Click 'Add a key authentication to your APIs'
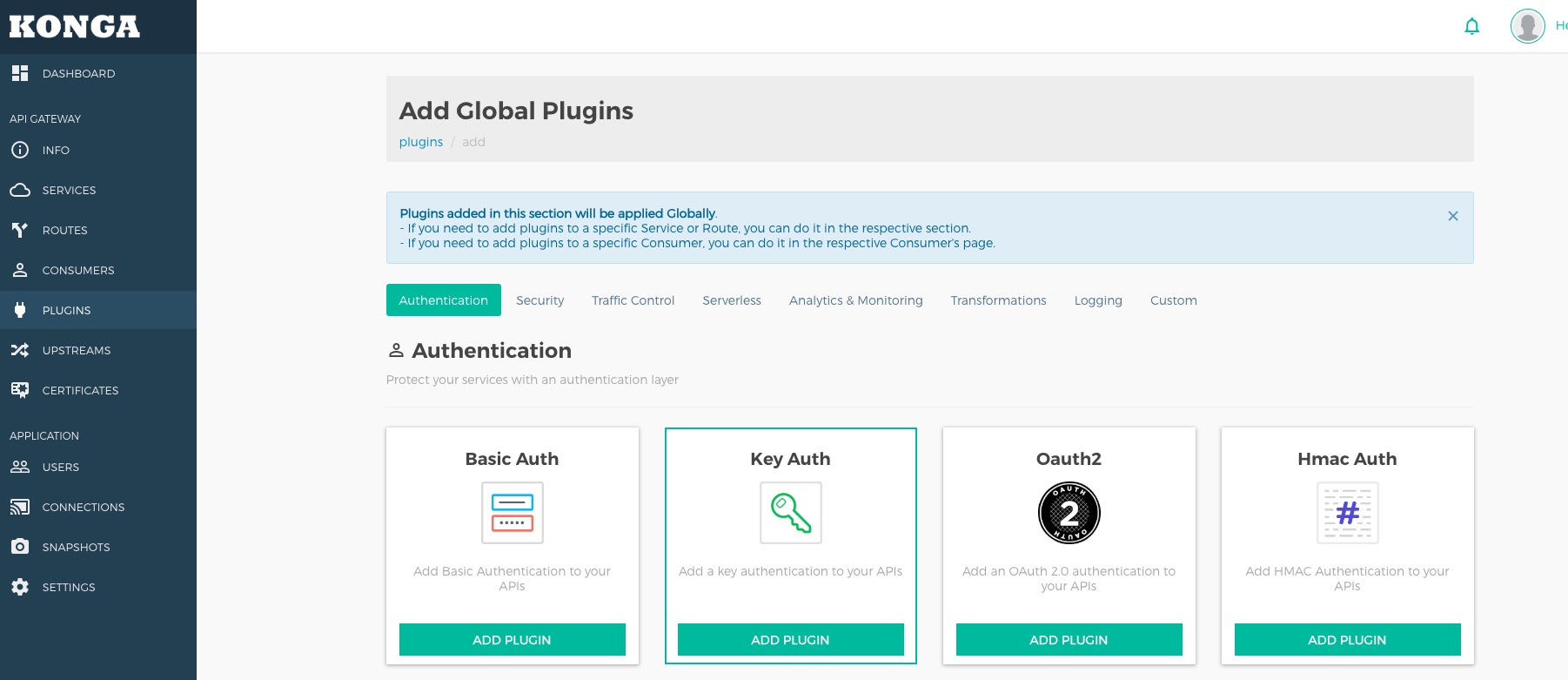This screenshot has height=680, width=1568. [x=791, y=571]
